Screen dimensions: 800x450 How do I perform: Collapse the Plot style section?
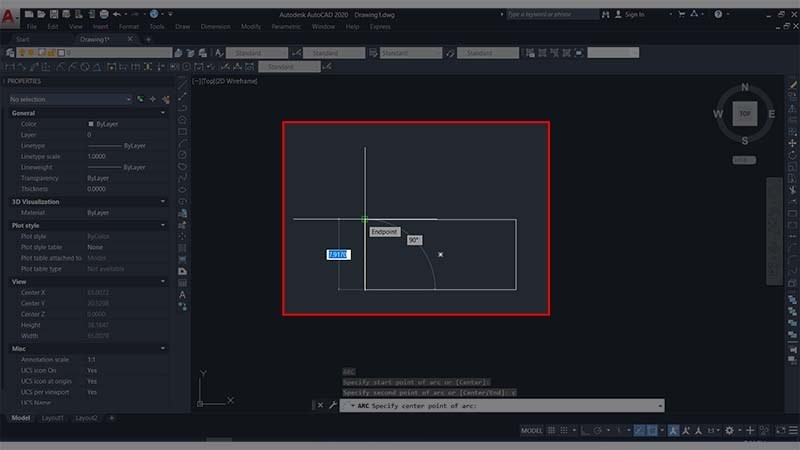[x=163, y=225]
